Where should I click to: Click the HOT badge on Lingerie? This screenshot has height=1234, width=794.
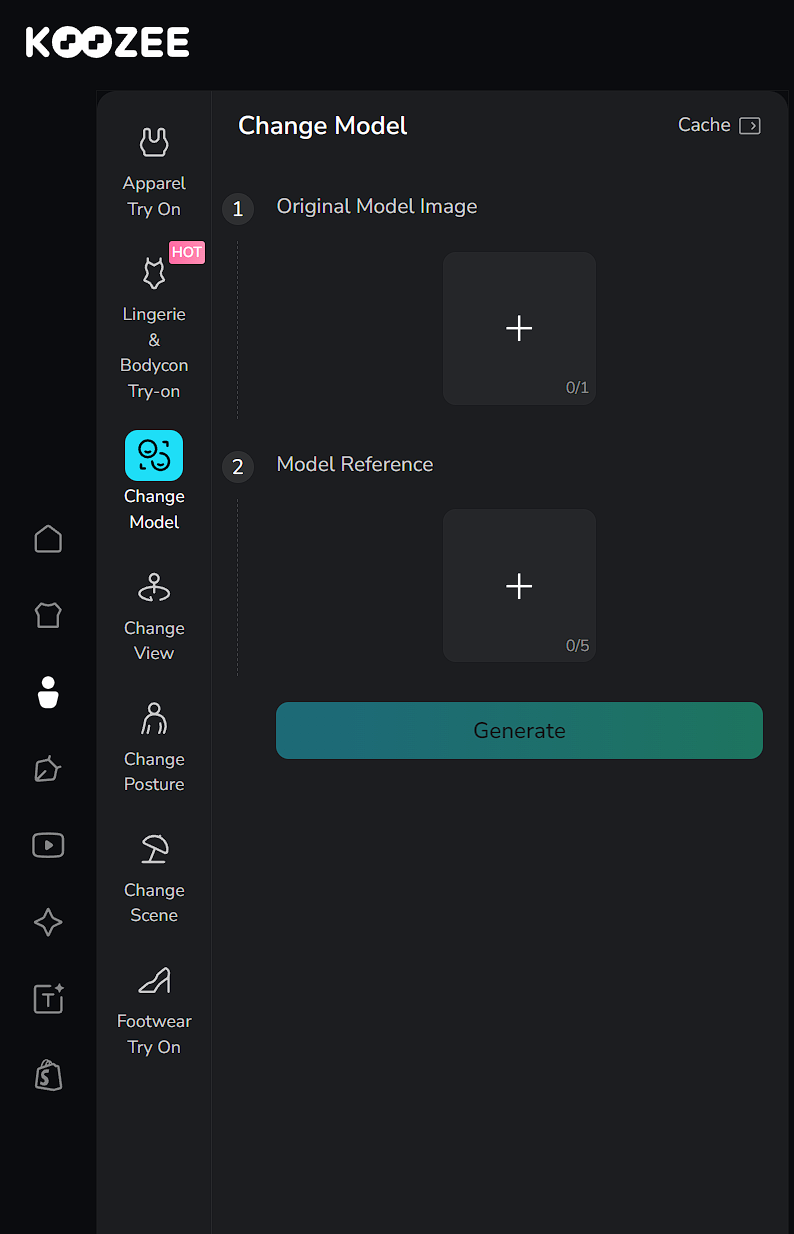pos(187,252)
